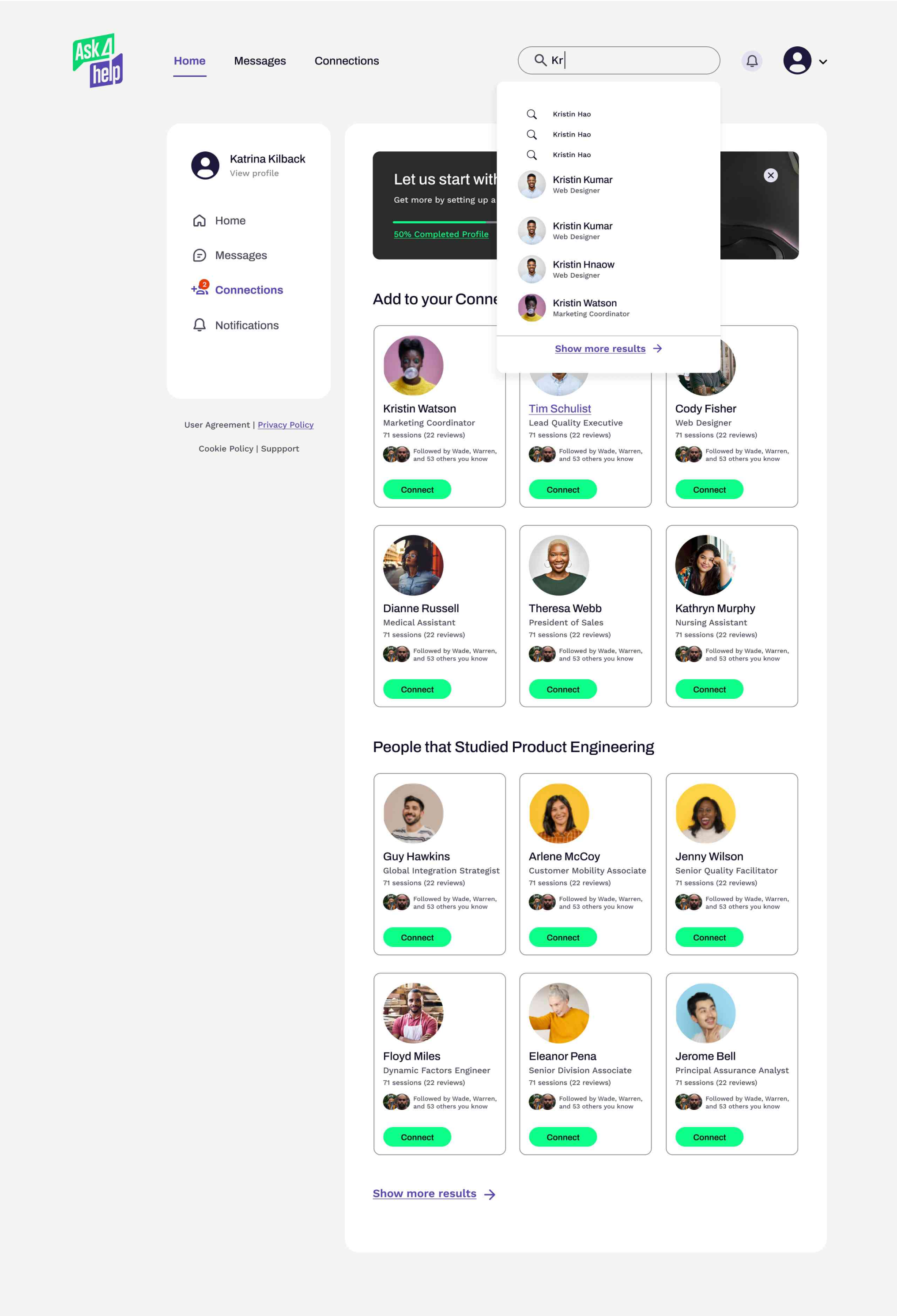The height and width of the screenshot is (1316, 897).
Task: Click the user avatar in header
Action: (797, 60)
